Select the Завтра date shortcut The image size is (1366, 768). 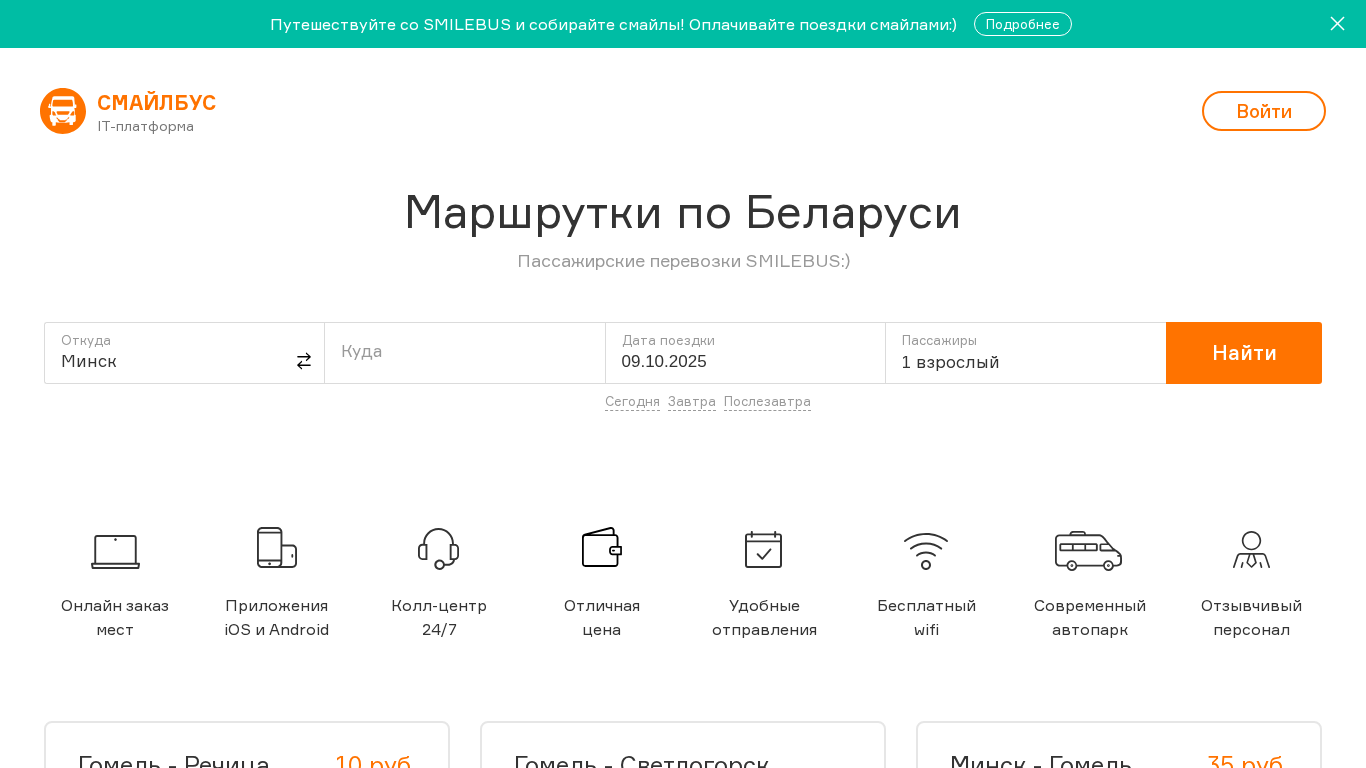(x=692, y=402)
